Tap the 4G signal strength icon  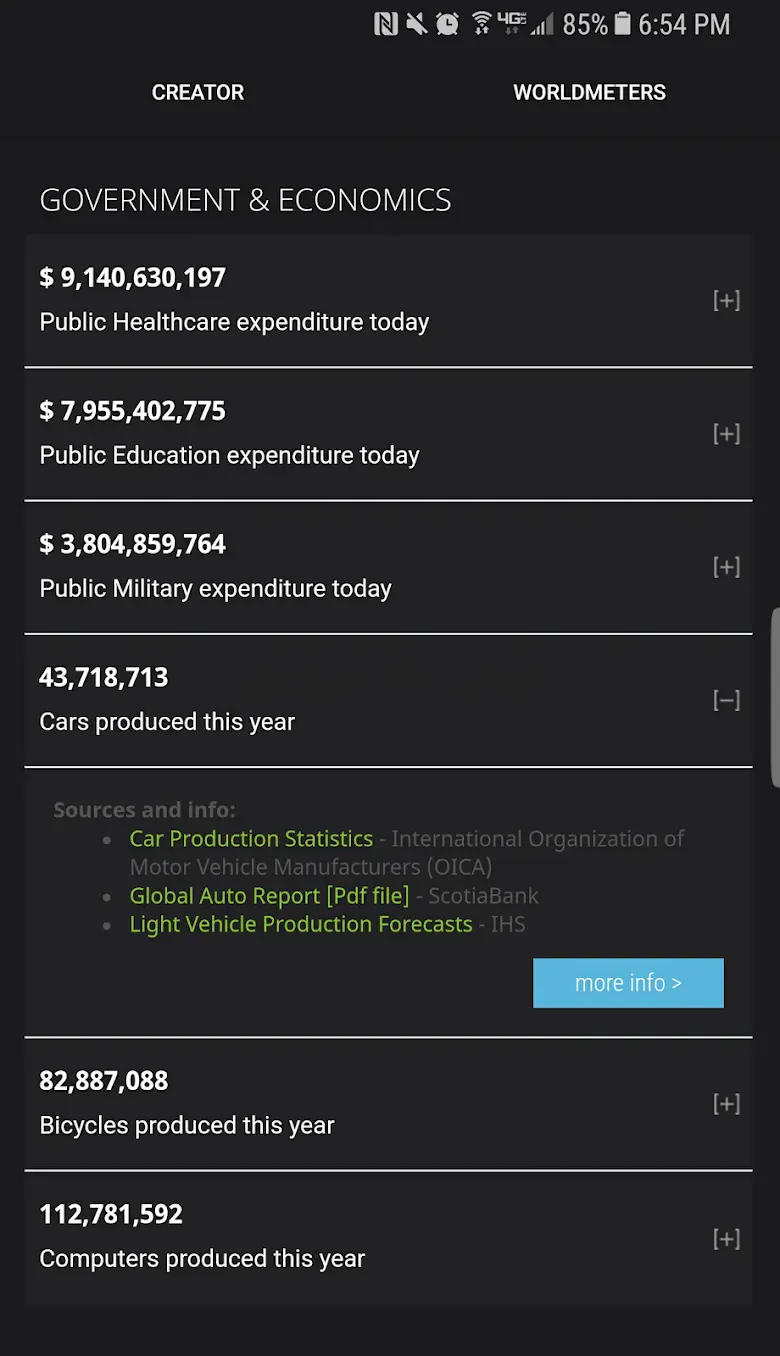click(x=526, y=24)
